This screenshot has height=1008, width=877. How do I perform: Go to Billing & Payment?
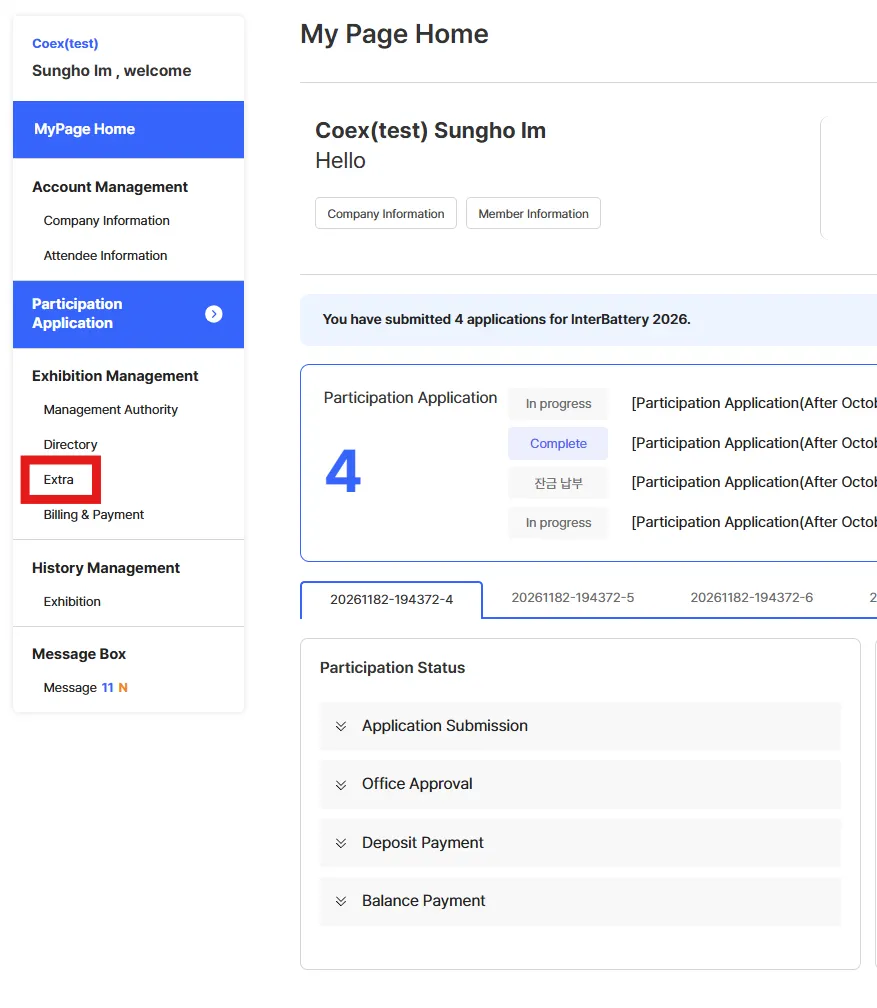[x=94, y=515]
